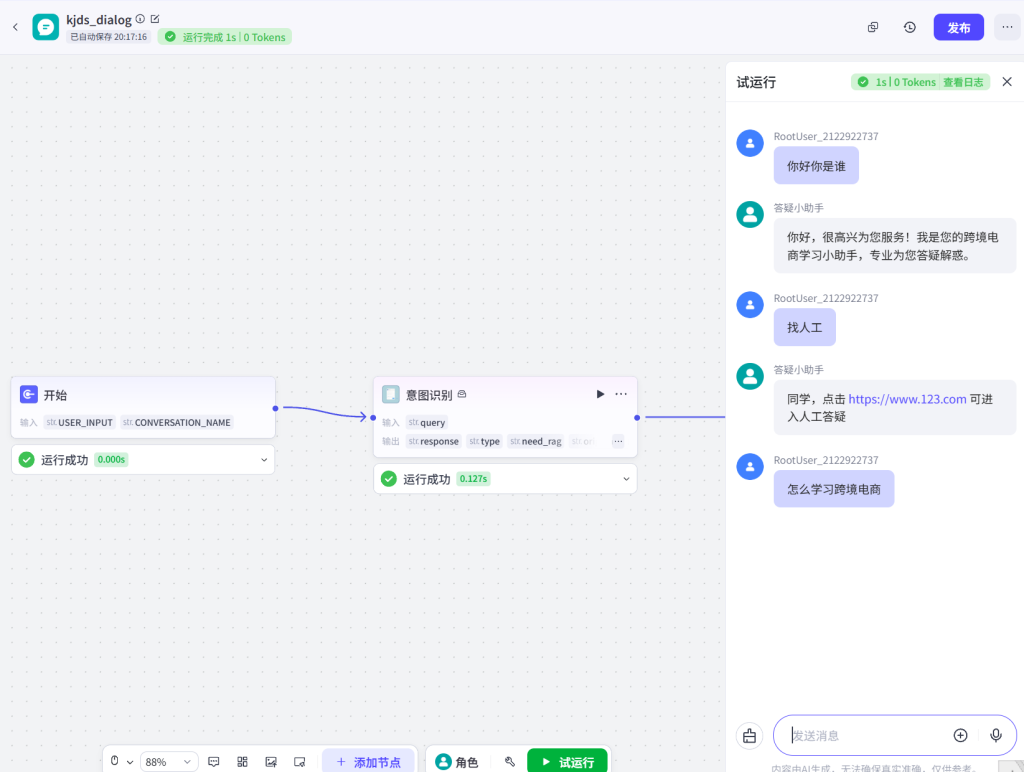This screenshot has width=1024, height=772.
Task: Click the microphone icon in message box
Action: tap(996, 735)
